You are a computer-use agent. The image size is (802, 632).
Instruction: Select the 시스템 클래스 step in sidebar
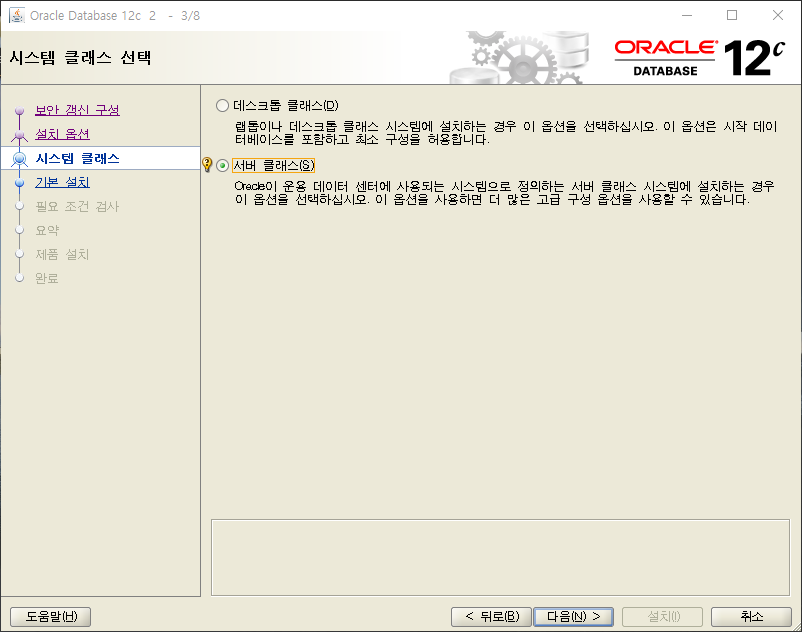point(77,158)
